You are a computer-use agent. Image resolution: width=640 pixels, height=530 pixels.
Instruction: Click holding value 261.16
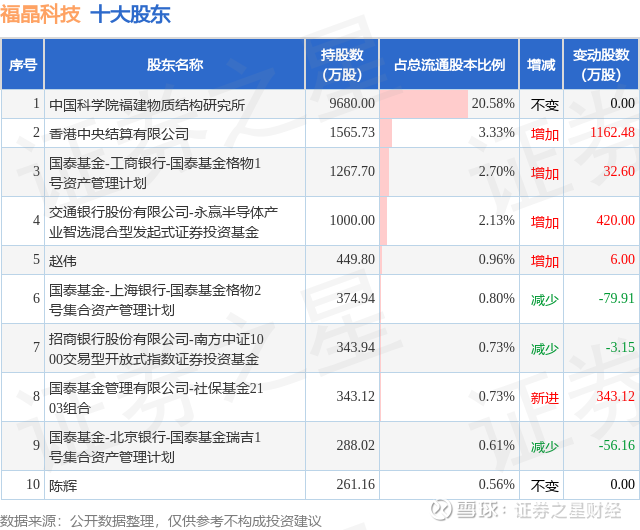355,484
